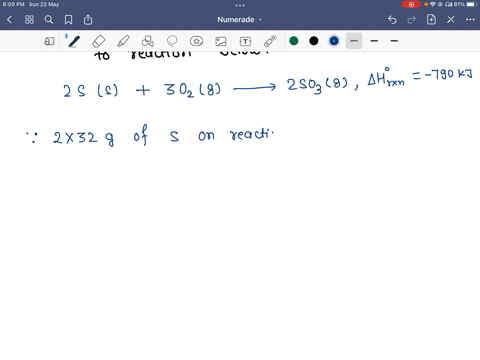This screenshot has height=360, width=480.
Task: Tap the status bar time 6:09 PM
Action: (x=13, y=4)
